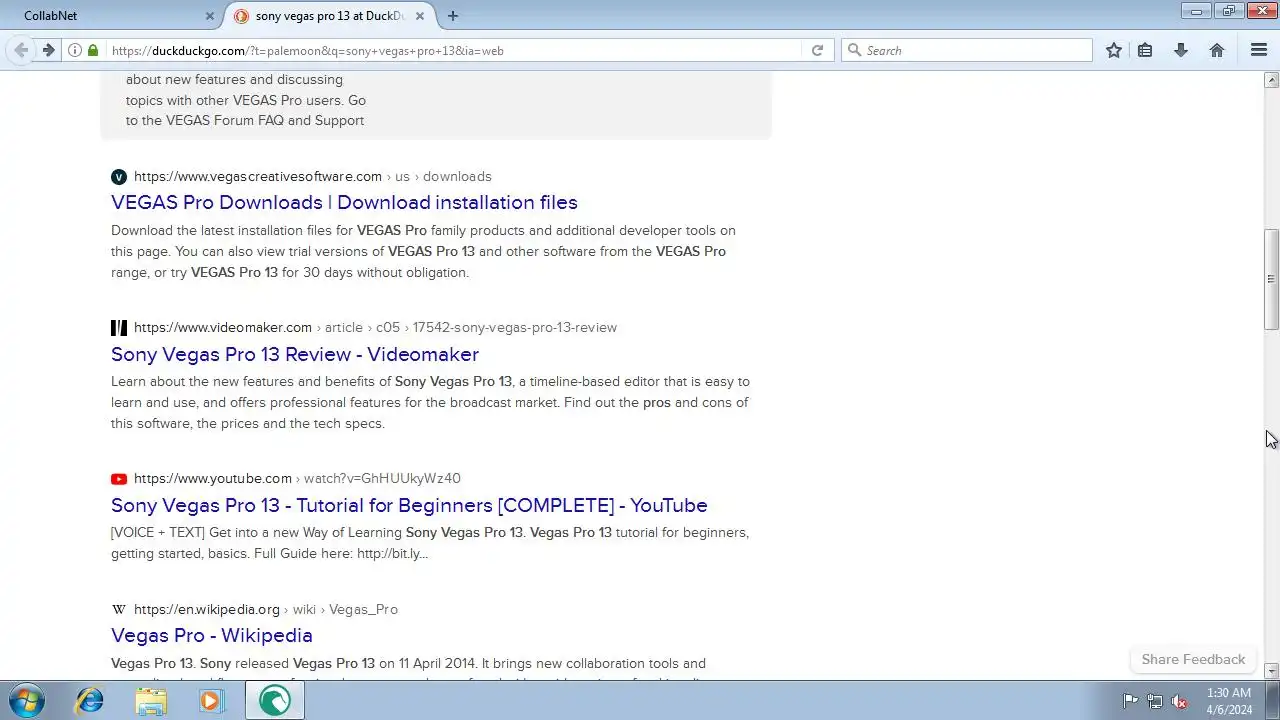Show bookmarks list icon in toolbar
The width and height of the screenshot is (1280, 720).
tap(1145, 50)
